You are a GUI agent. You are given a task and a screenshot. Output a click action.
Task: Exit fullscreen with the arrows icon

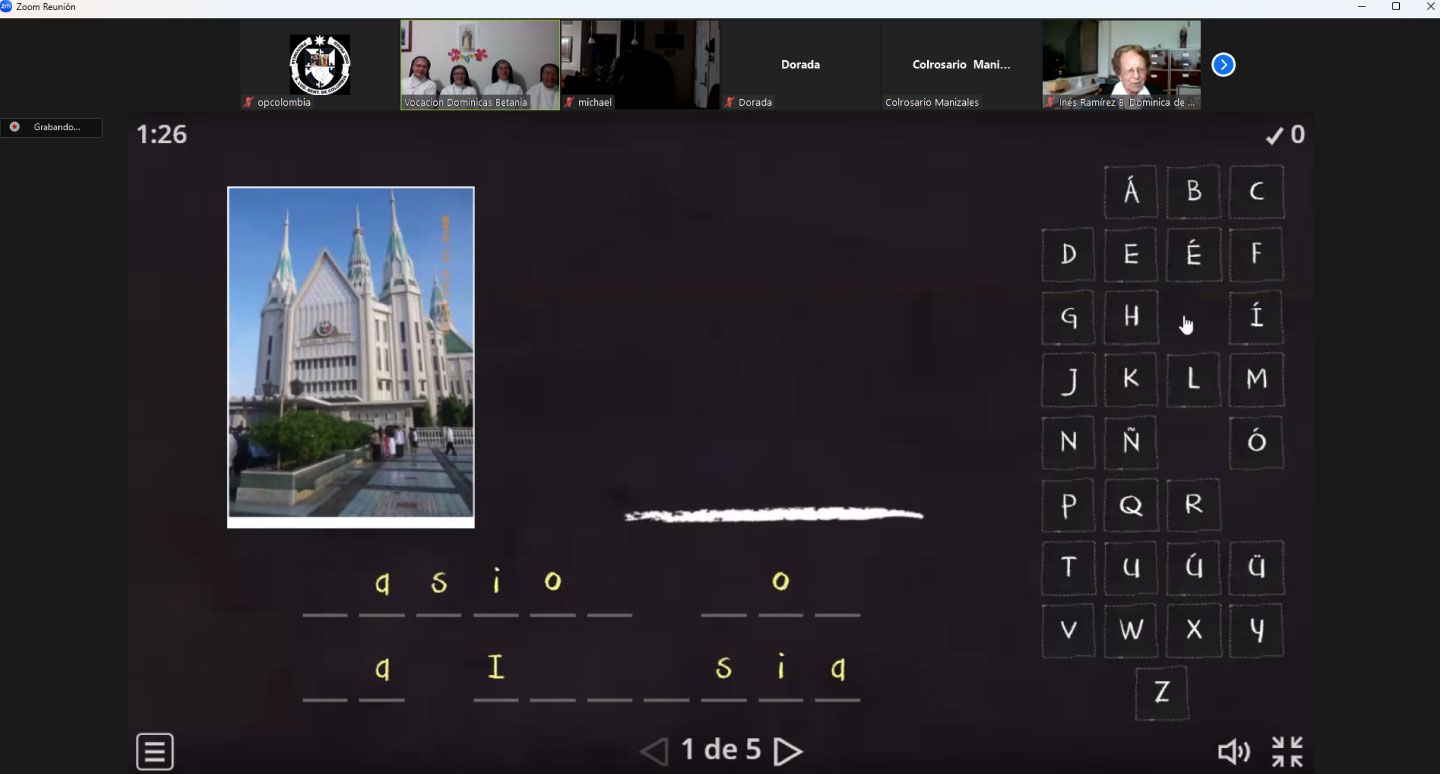point(1287,752)
